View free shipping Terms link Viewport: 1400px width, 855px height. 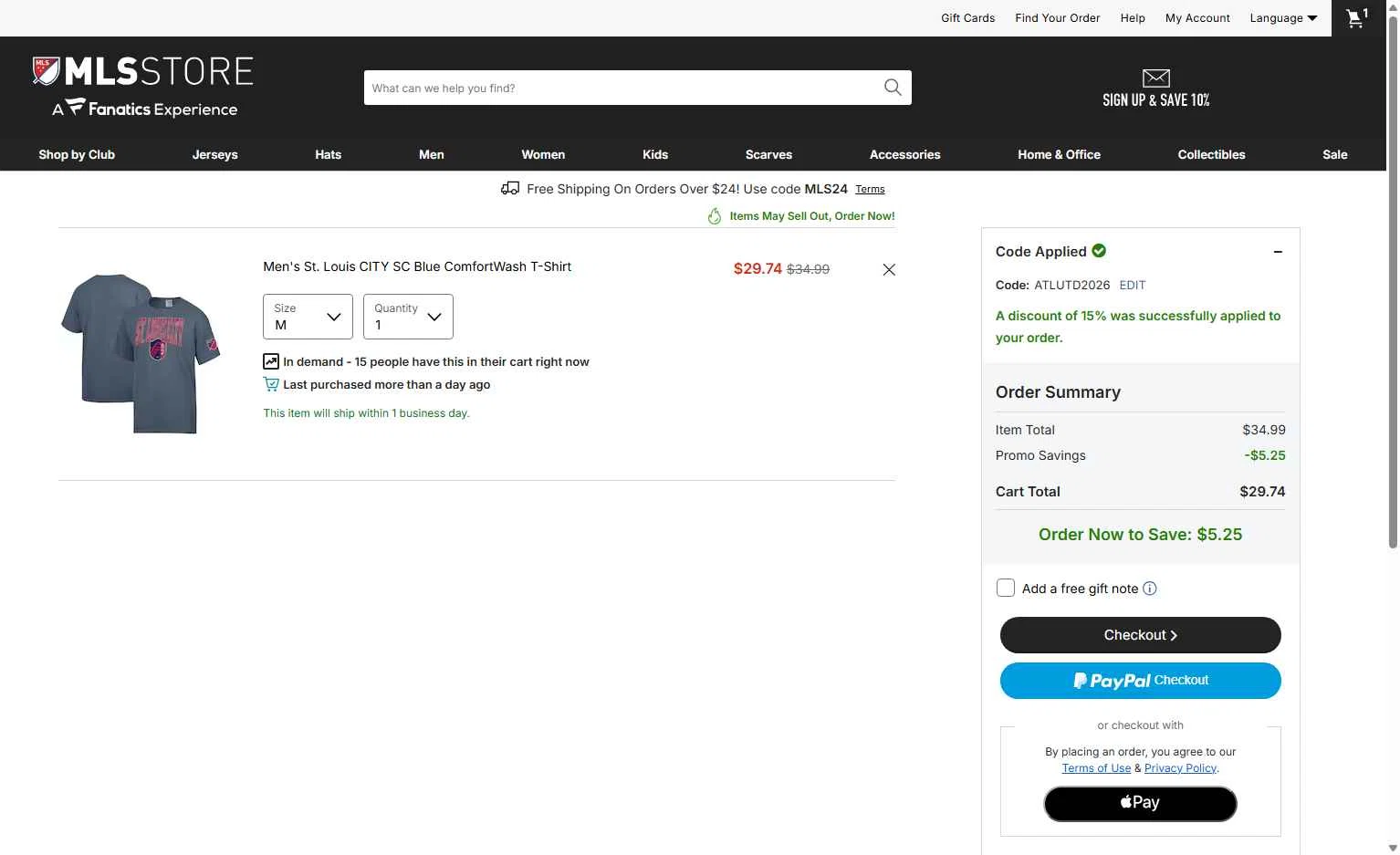(870, 189)
